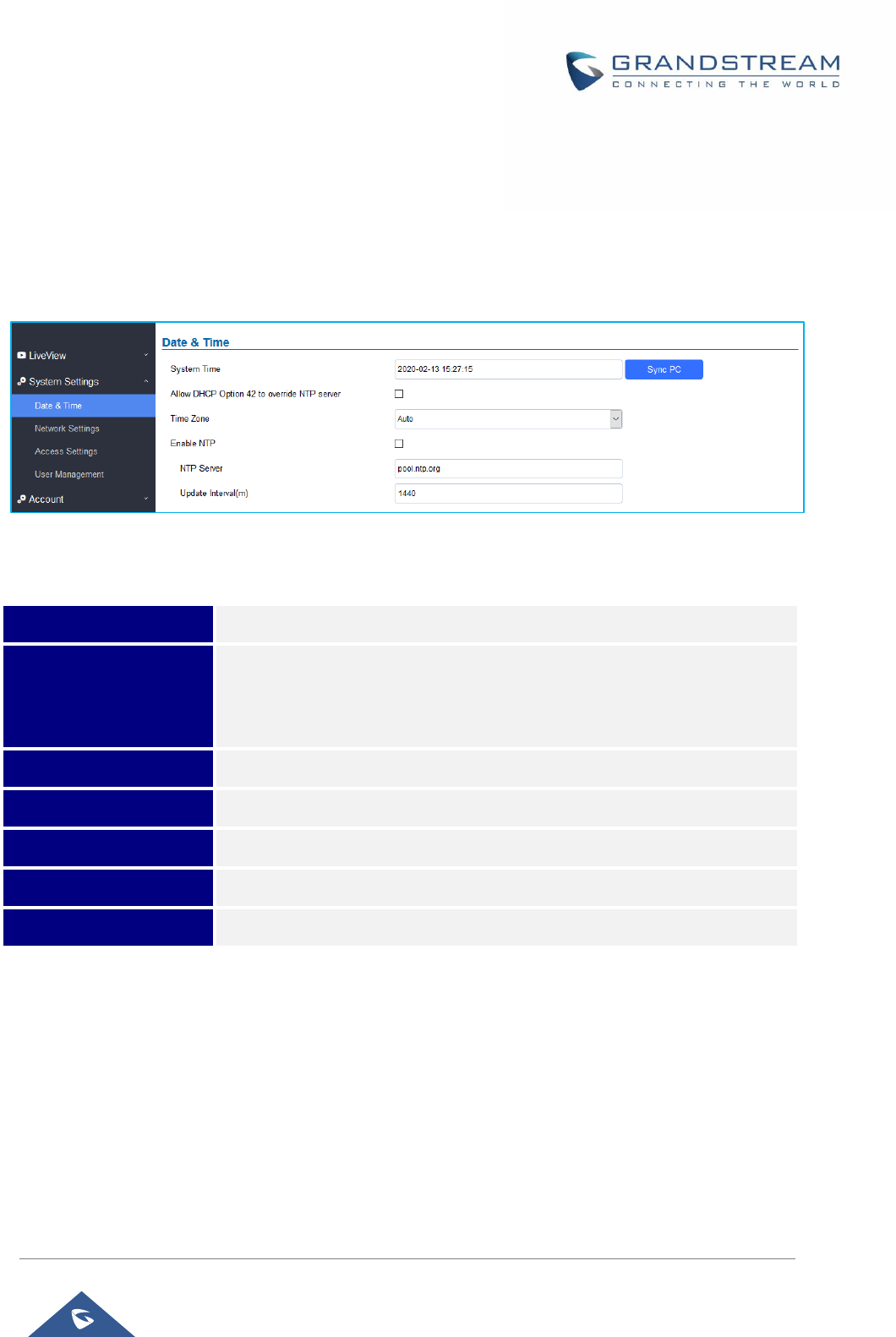Click the NTP Server field pool.ntp.org

508,468
